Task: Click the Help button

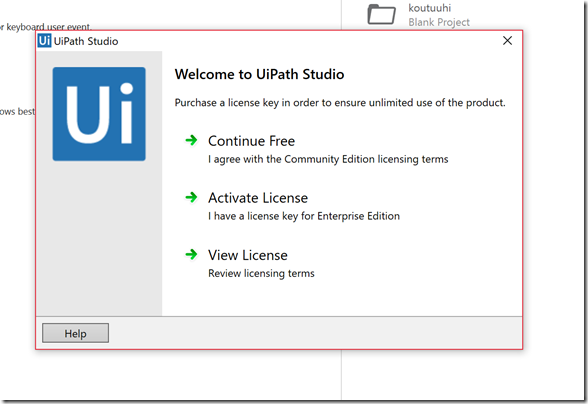Action: [75, 333]
